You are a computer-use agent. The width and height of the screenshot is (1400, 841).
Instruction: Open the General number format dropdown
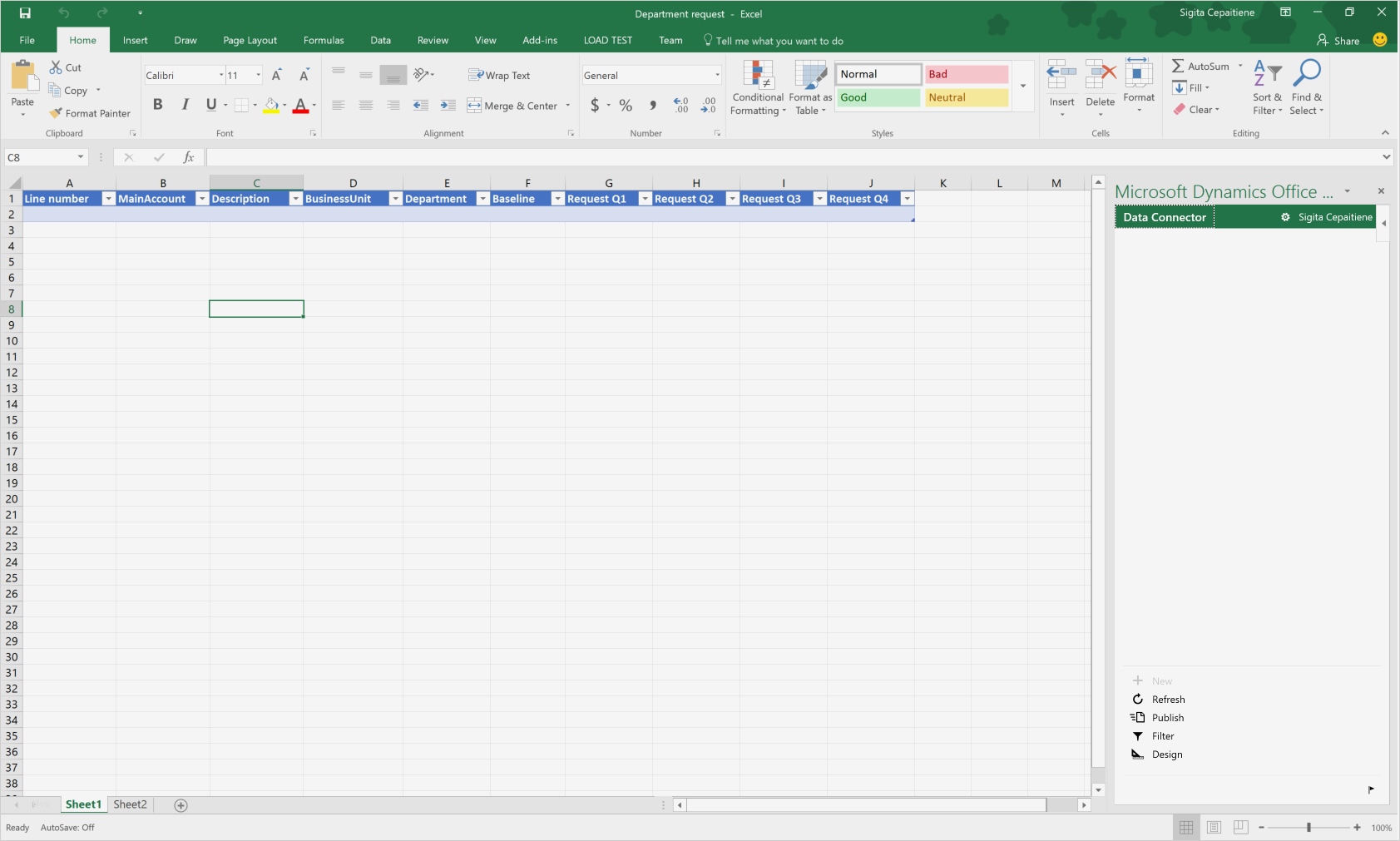point(715,75)
